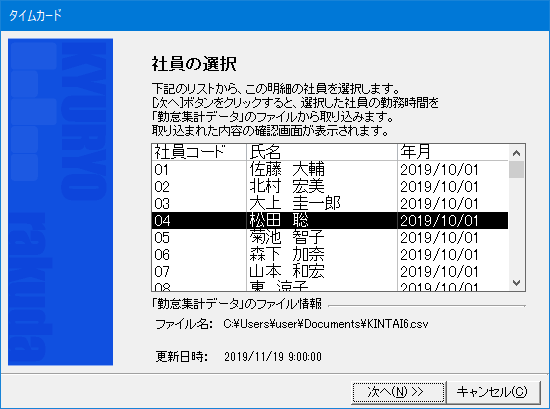
Task: Click the 社員コード column header
Action: pos(199,152)
